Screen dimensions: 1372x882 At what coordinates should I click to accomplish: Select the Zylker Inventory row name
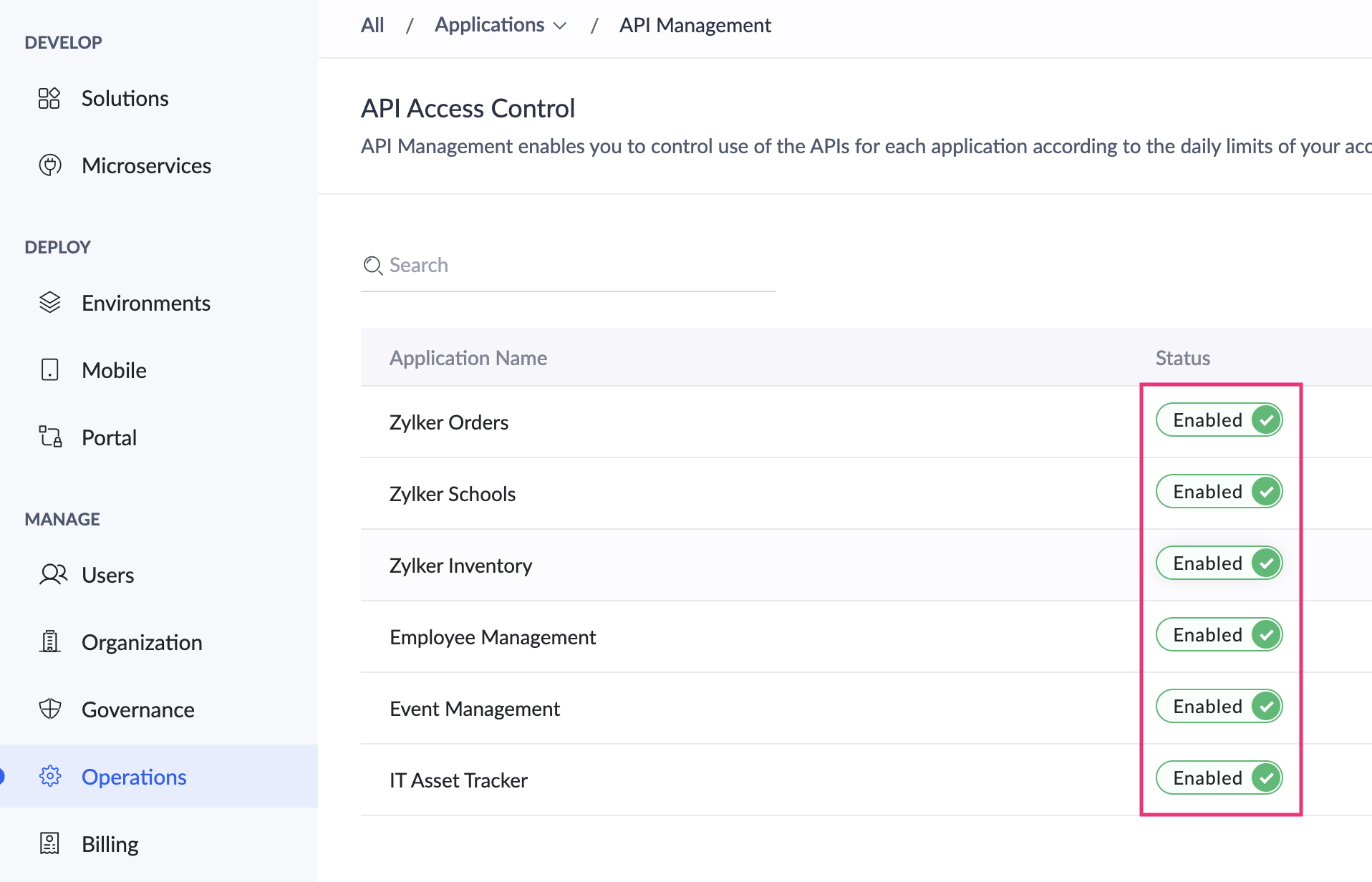coord(460,566)
